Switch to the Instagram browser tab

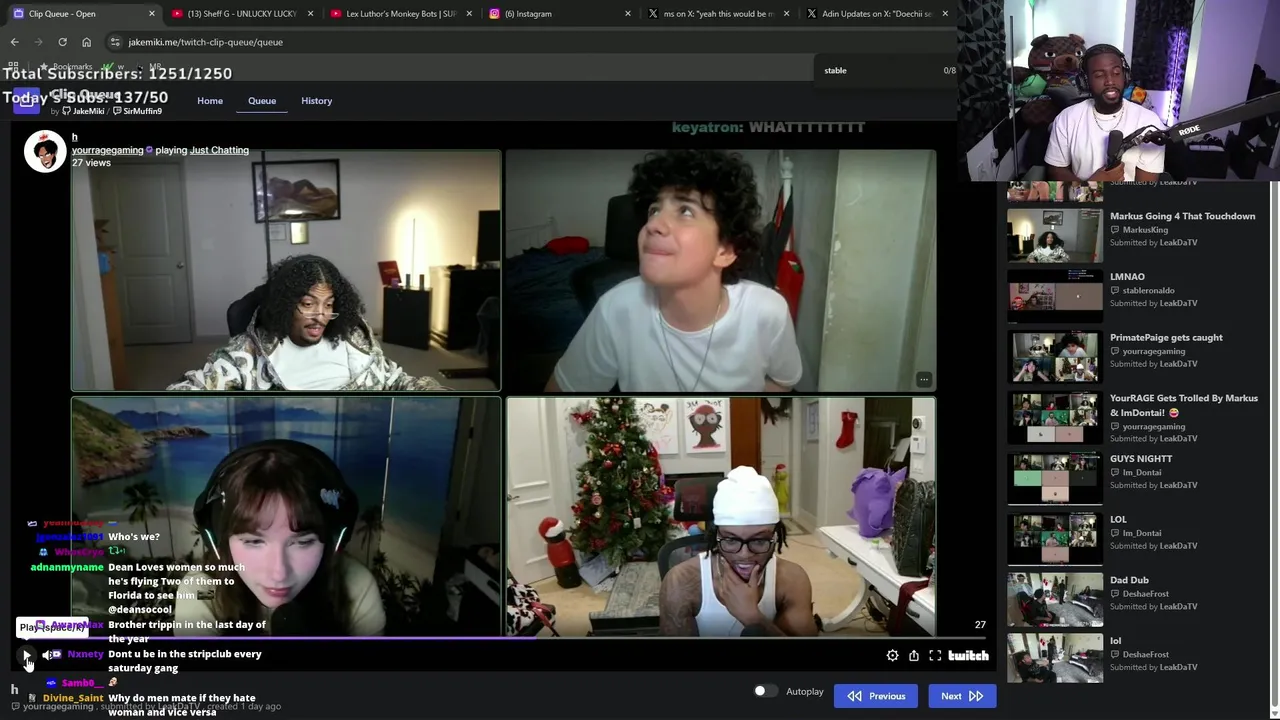click(560, 14)
